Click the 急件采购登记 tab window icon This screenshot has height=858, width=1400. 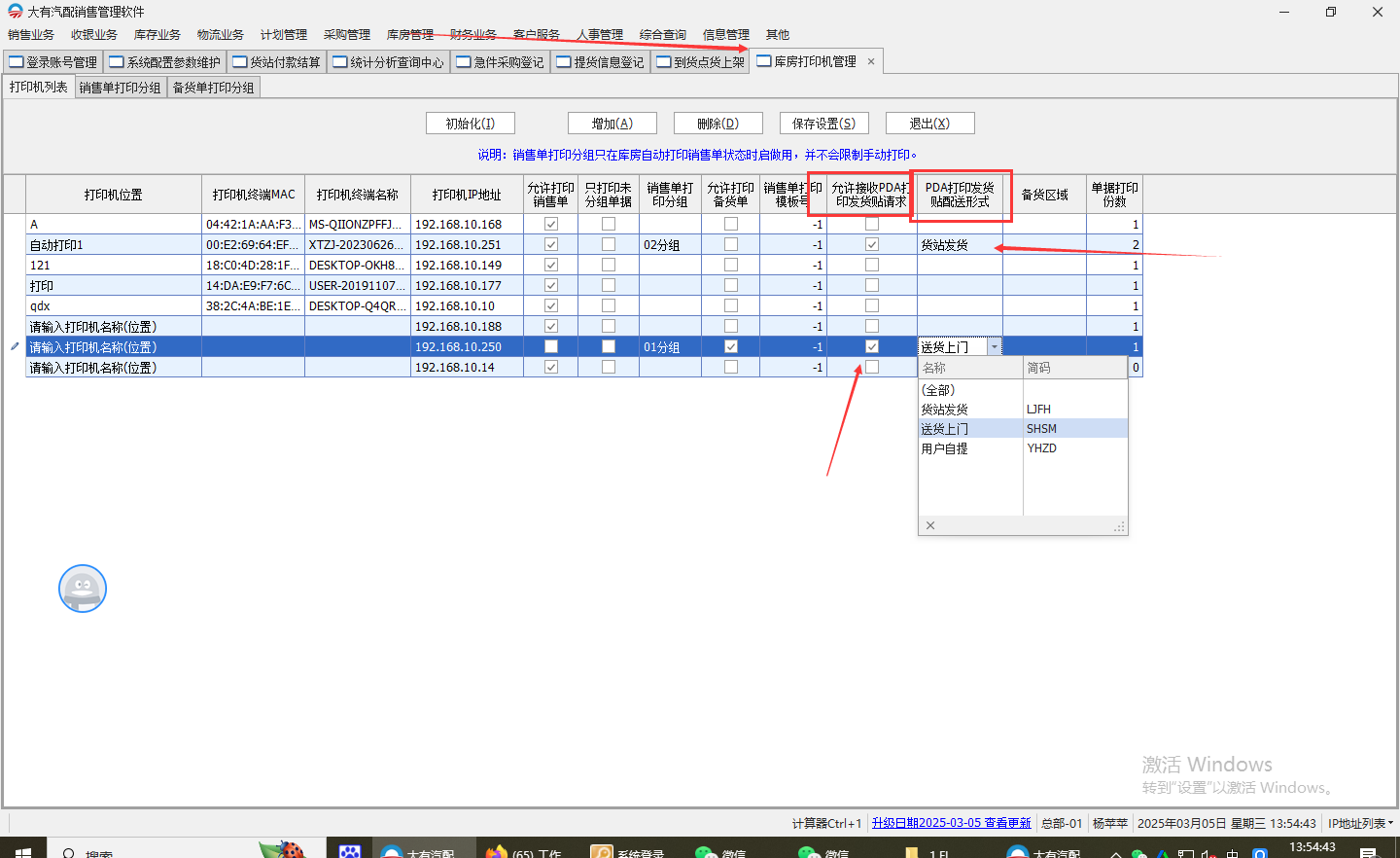(x=464, y=62)
